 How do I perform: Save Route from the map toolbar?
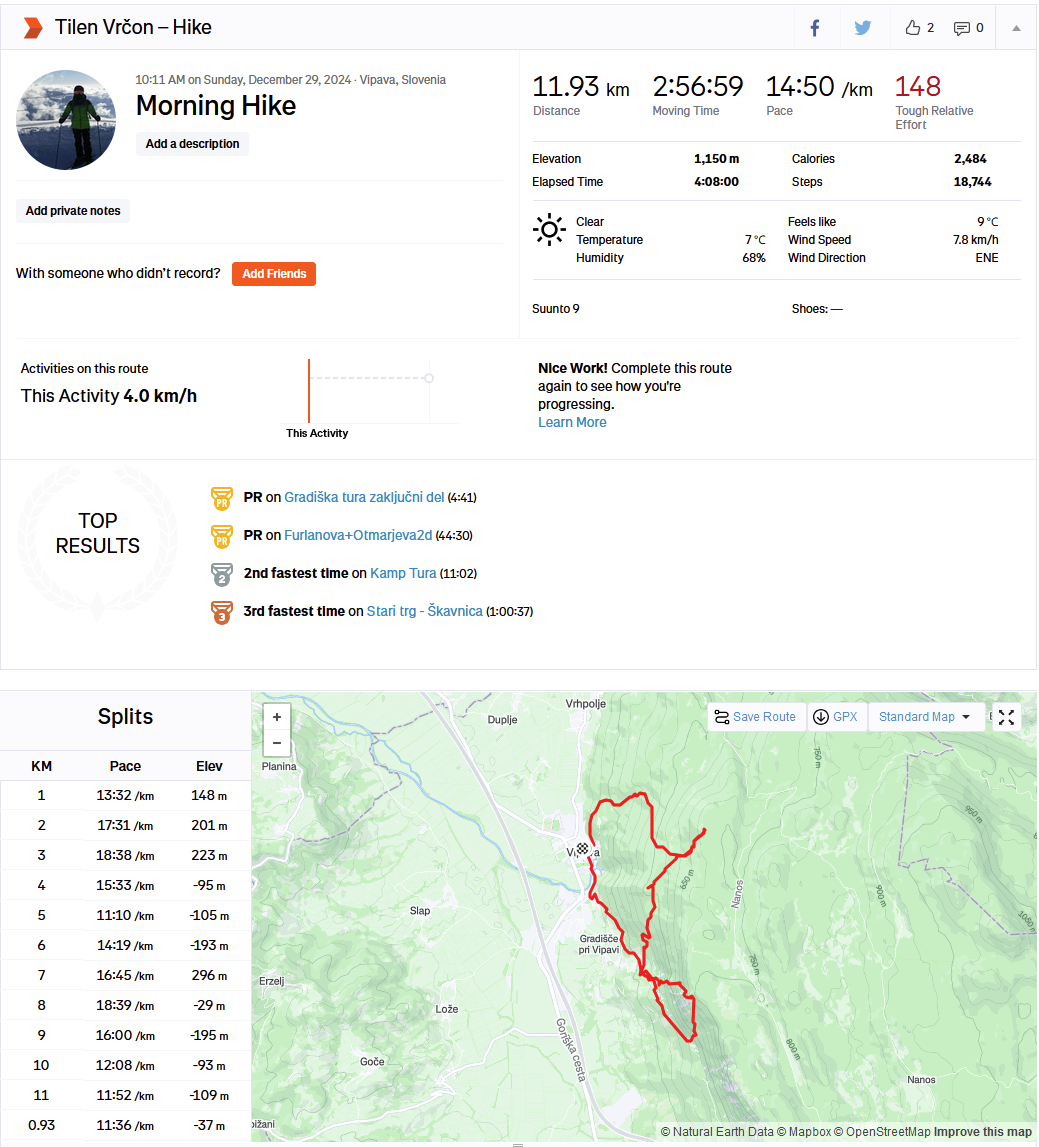(x=756, y=717)
